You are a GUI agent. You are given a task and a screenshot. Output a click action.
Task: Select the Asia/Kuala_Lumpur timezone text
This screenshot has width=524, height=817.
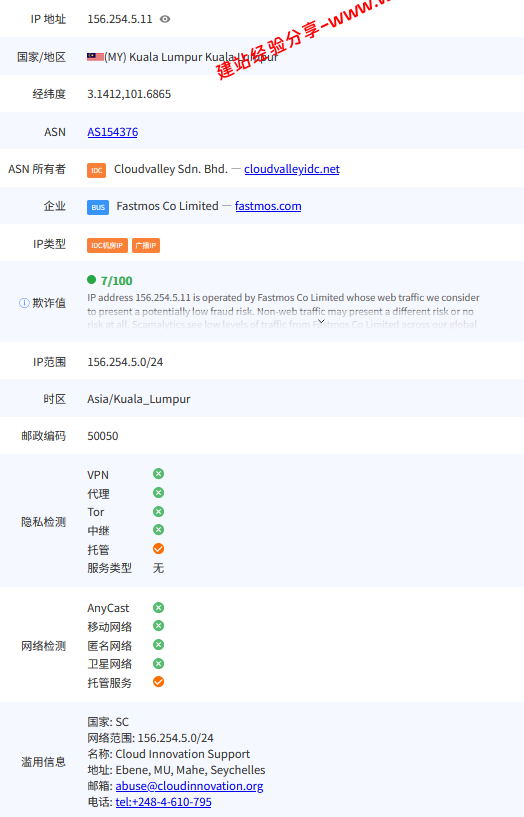point(139,399)
